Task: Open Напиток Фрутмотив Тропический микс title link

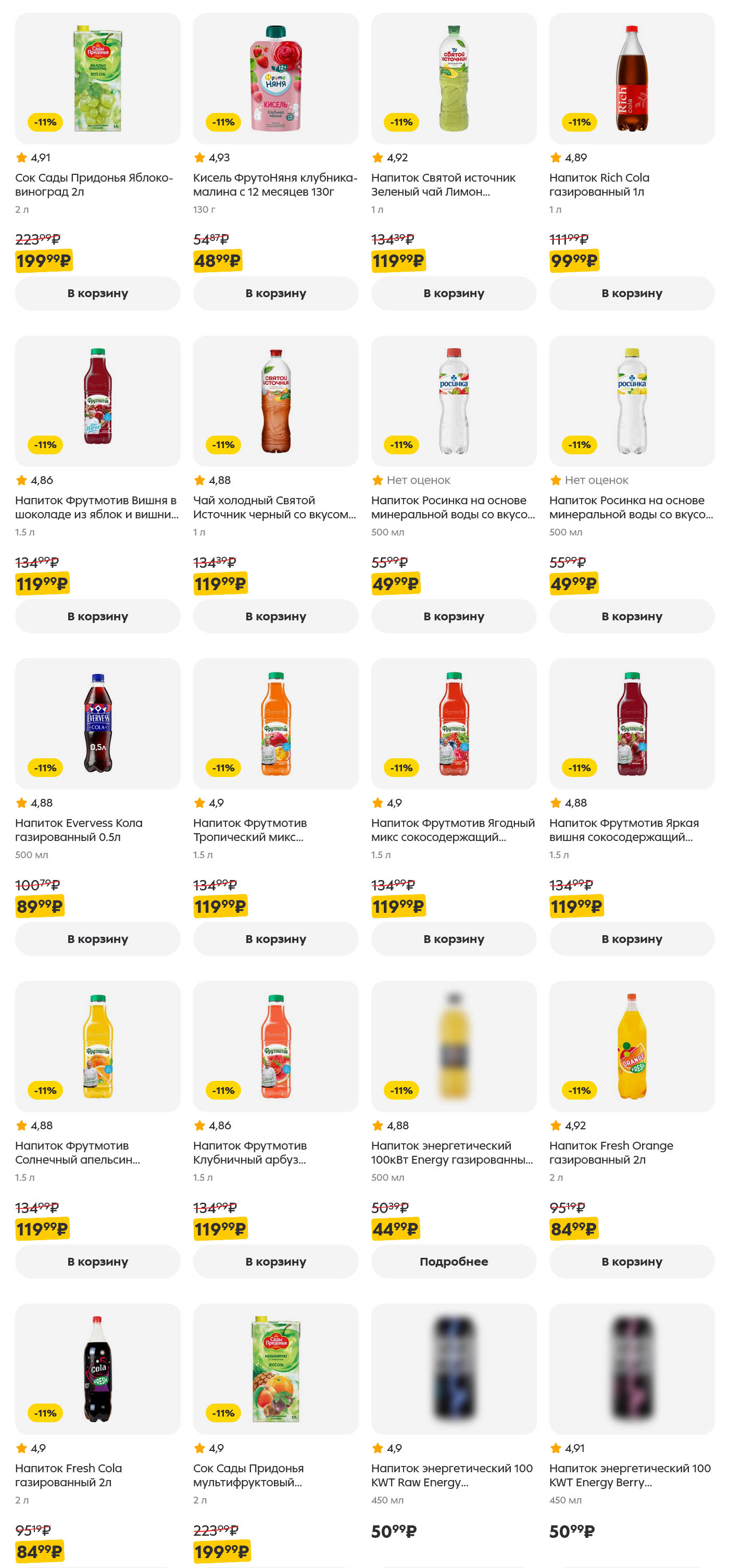Action: (249, 830)
